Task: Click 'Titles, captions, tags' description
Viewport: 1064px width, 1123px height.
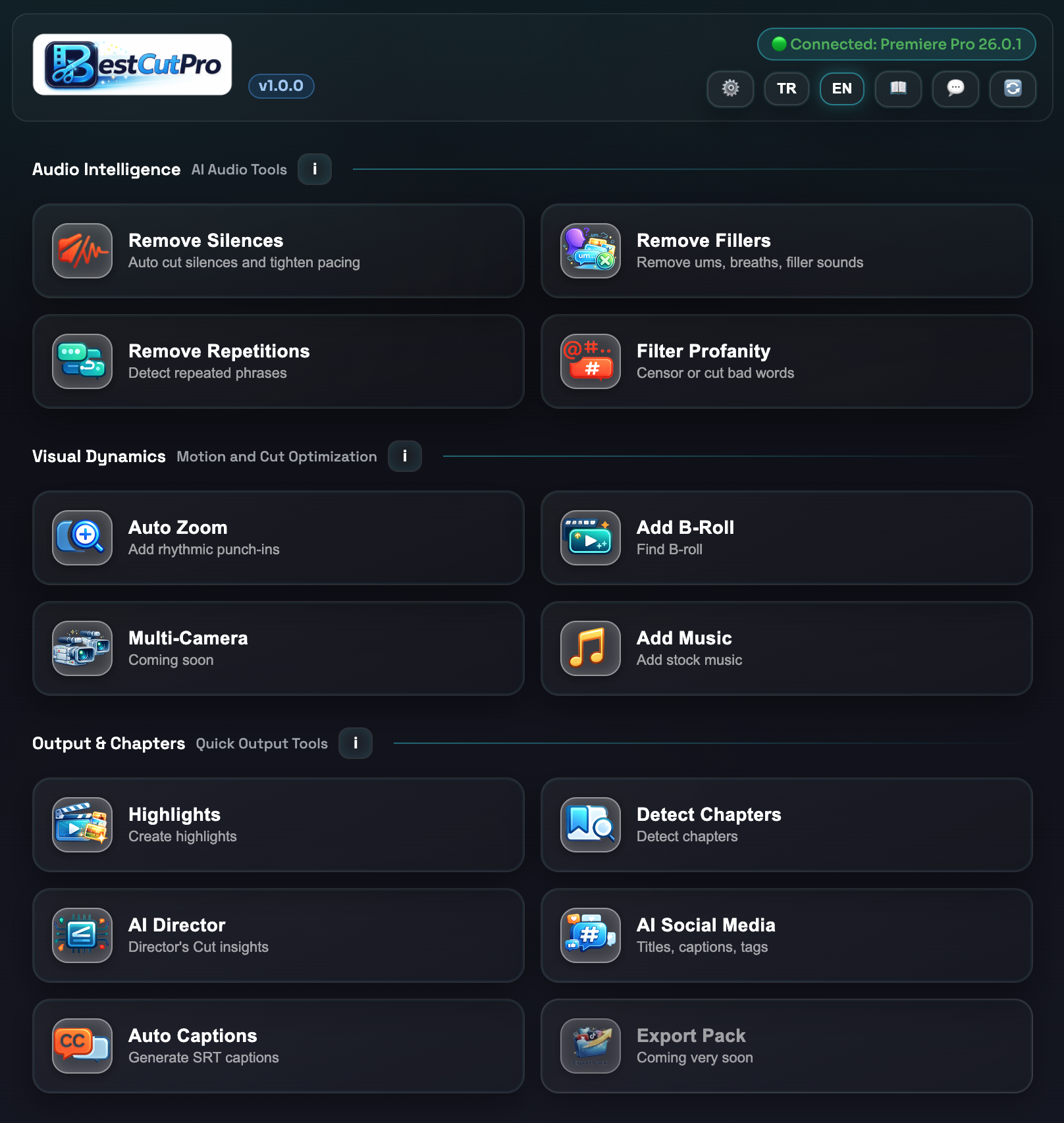Action: pos(702,947)
